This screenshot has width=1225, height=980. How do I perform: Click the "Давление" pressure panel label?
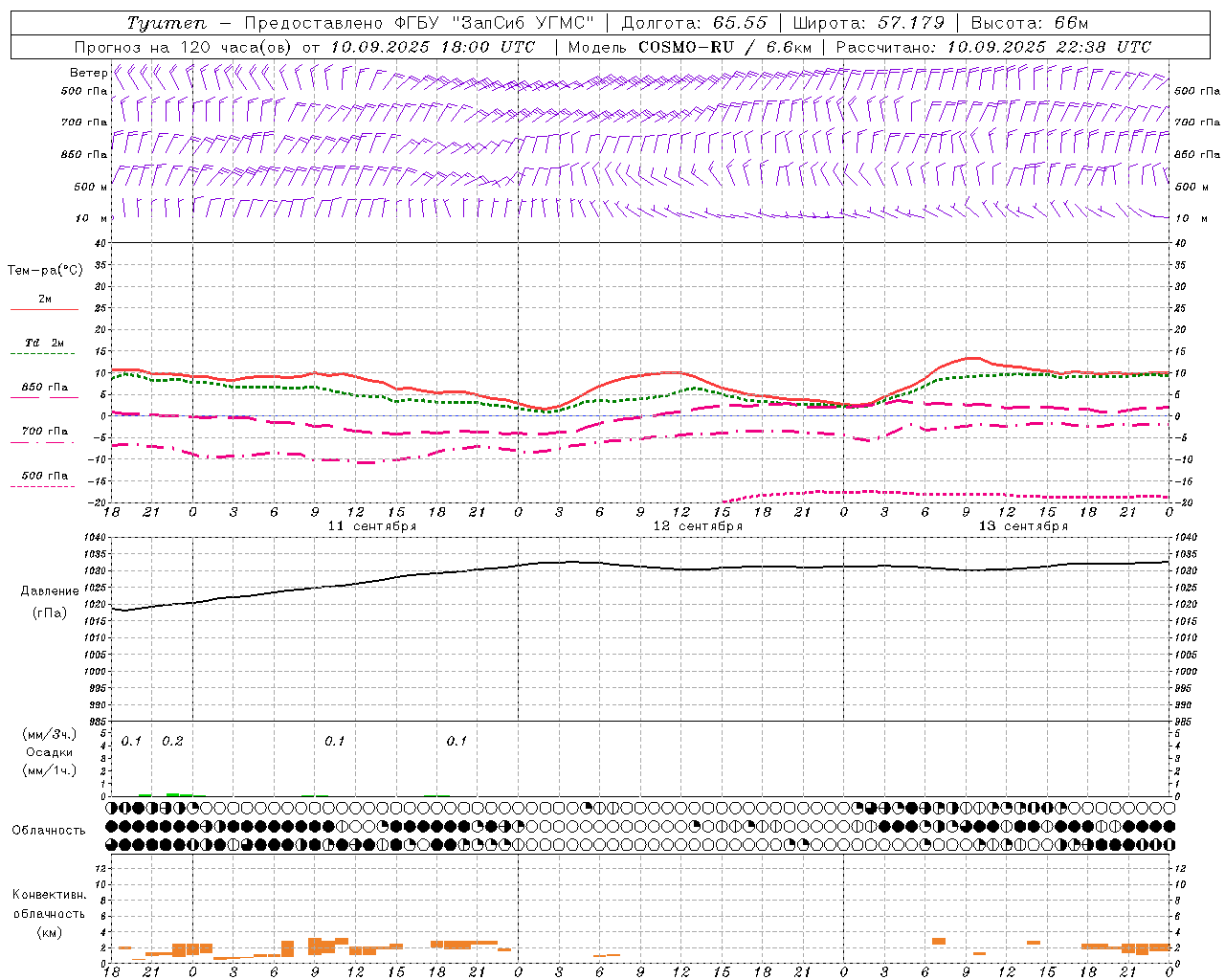pyautogui.click(x=50, y=591)
